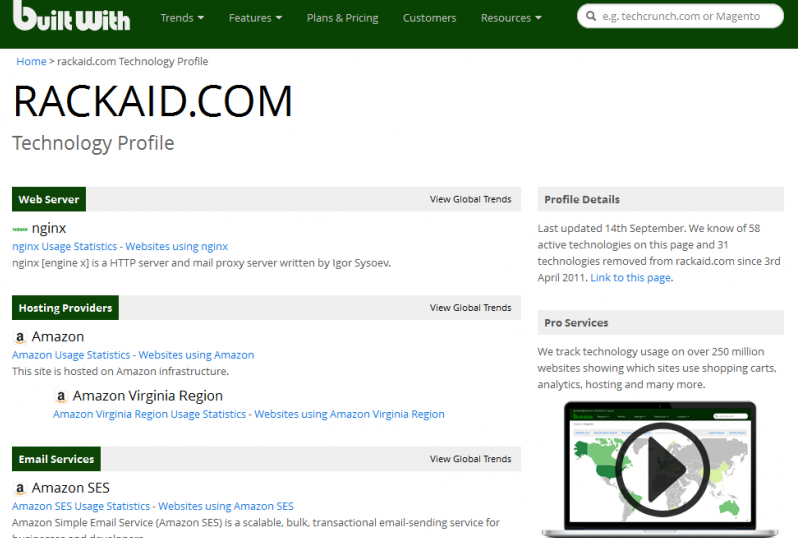The image size is (798, 538).
Task: Click the Amazon Virginia Region icon
Action: coord(61,397)
